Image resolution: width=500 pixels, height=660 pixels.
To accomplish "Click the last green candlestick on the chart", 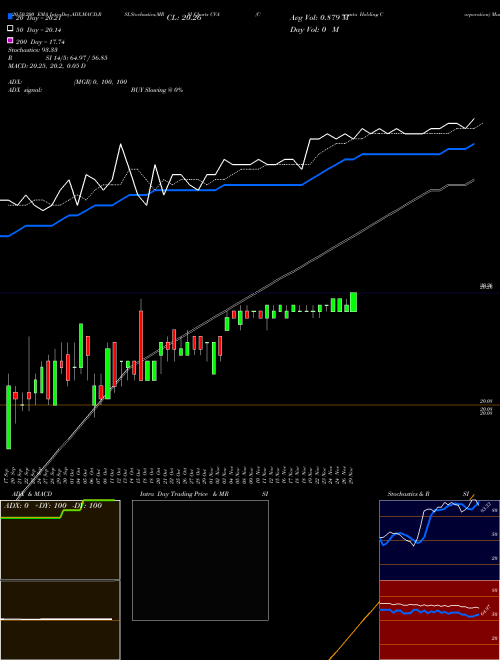I will click(354, 302).
